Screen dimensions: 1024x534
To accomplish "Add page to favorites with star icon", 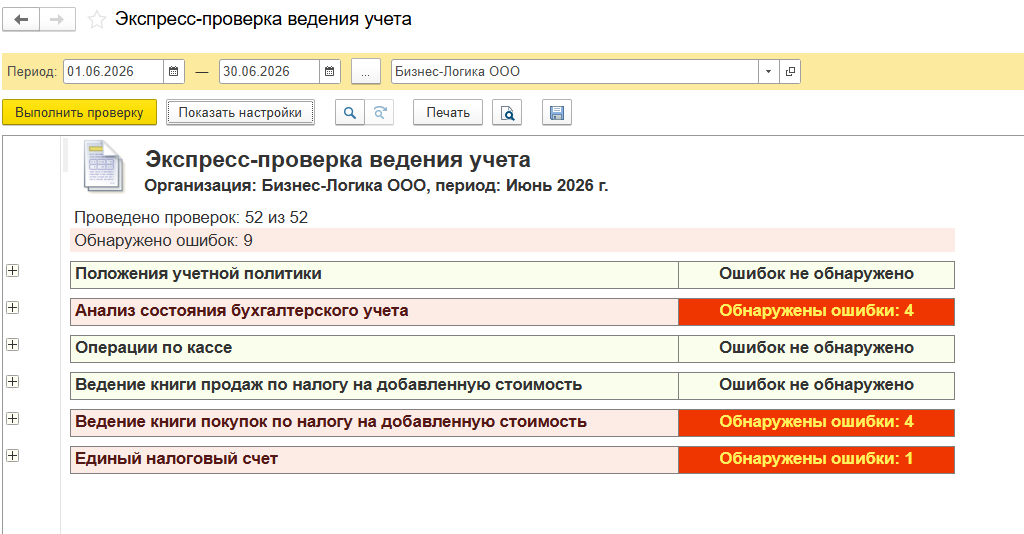I will pos(97,20).
